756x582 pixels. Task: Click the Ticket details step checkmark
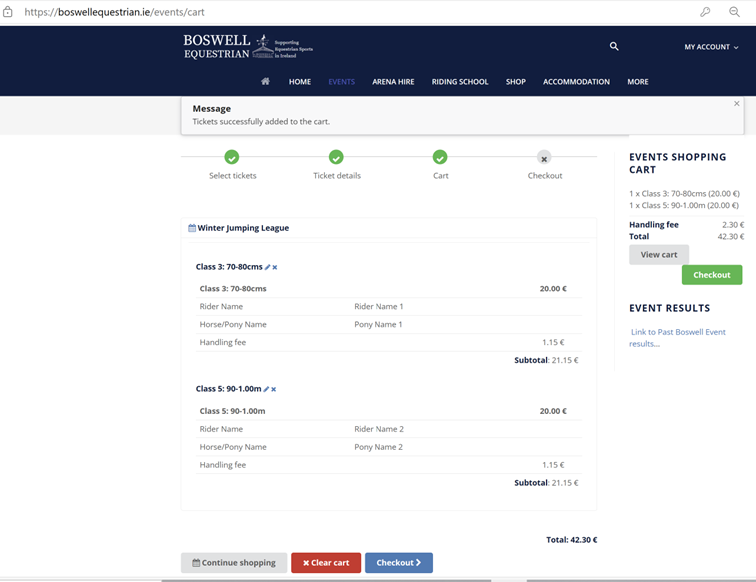(x=336, y=157)
